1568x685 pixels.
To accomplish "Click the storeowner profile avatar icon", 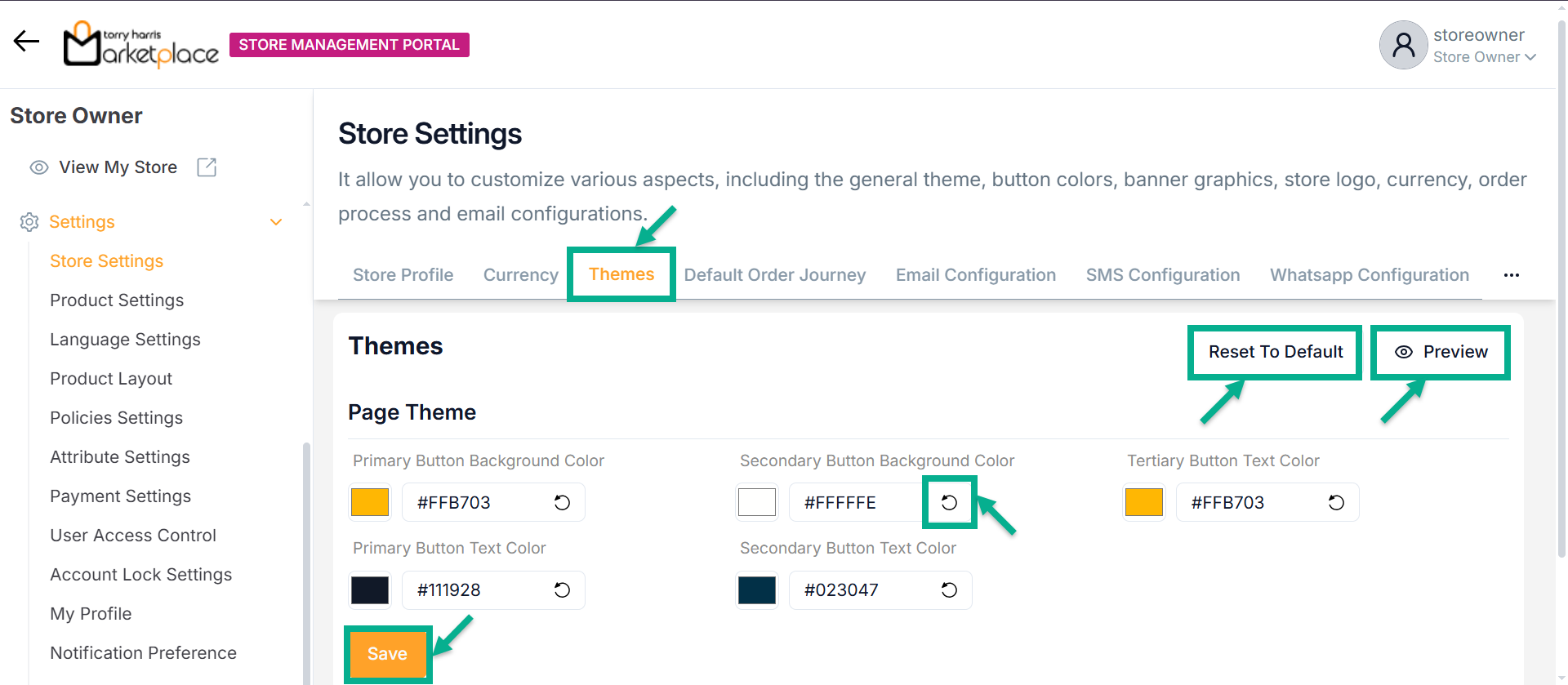I will point(1403,45).
